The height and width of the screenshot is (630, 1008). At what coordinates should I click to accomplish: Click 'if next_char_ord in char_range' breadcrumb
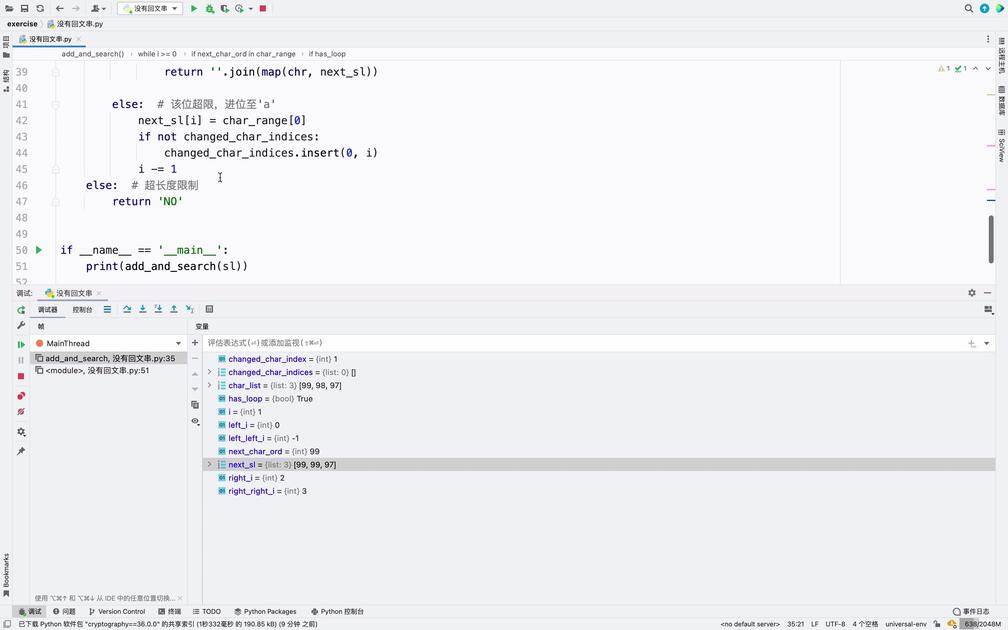click(243, 54)
